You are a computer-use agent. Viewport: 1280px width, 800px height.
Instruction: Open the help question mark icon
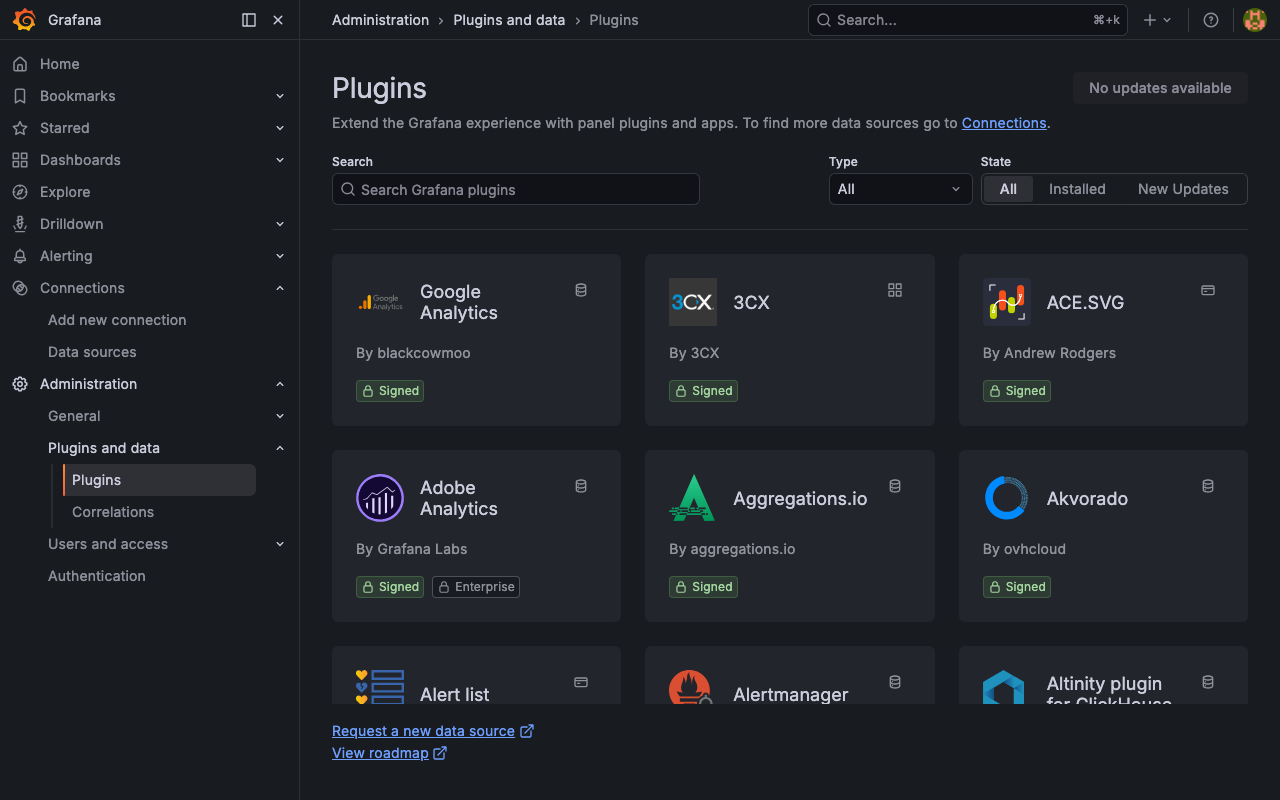coord(1211,20)
